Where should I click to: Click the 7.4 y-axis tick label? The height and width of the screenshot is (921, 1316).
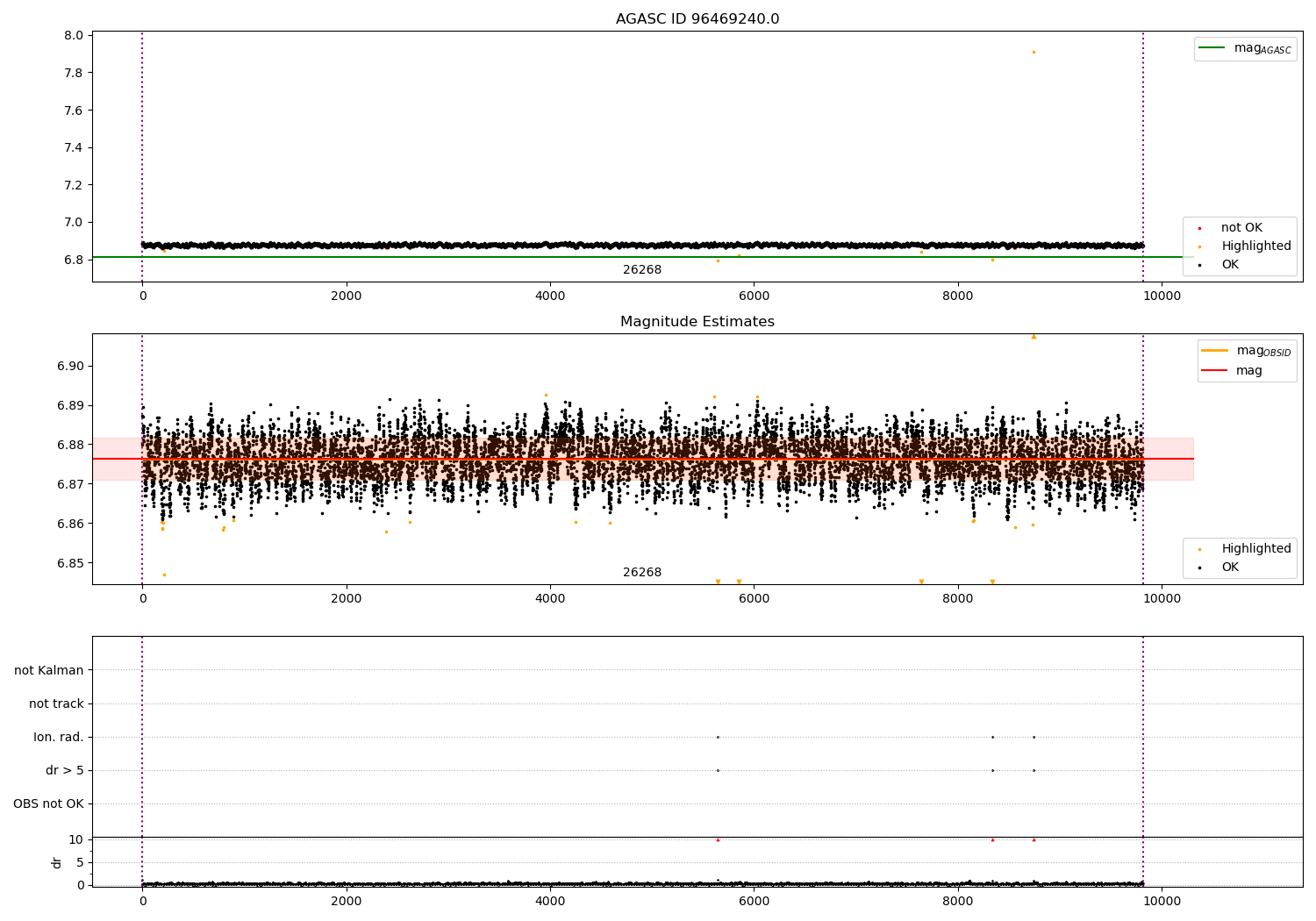[74, 147]
